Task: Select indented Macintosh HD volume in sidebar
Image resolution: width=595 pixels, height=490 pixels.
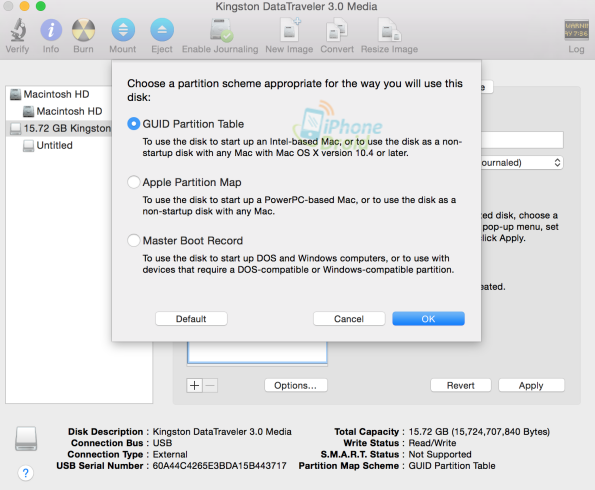Action: (59, 111)
